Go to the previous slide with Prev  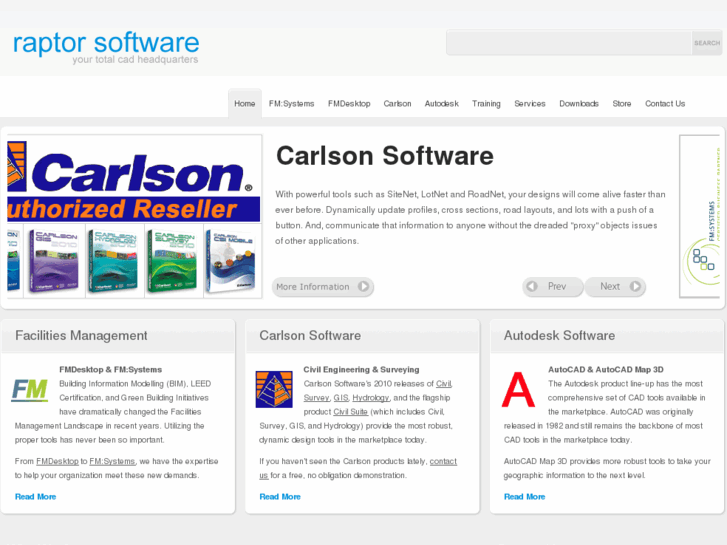click(553, 286)
